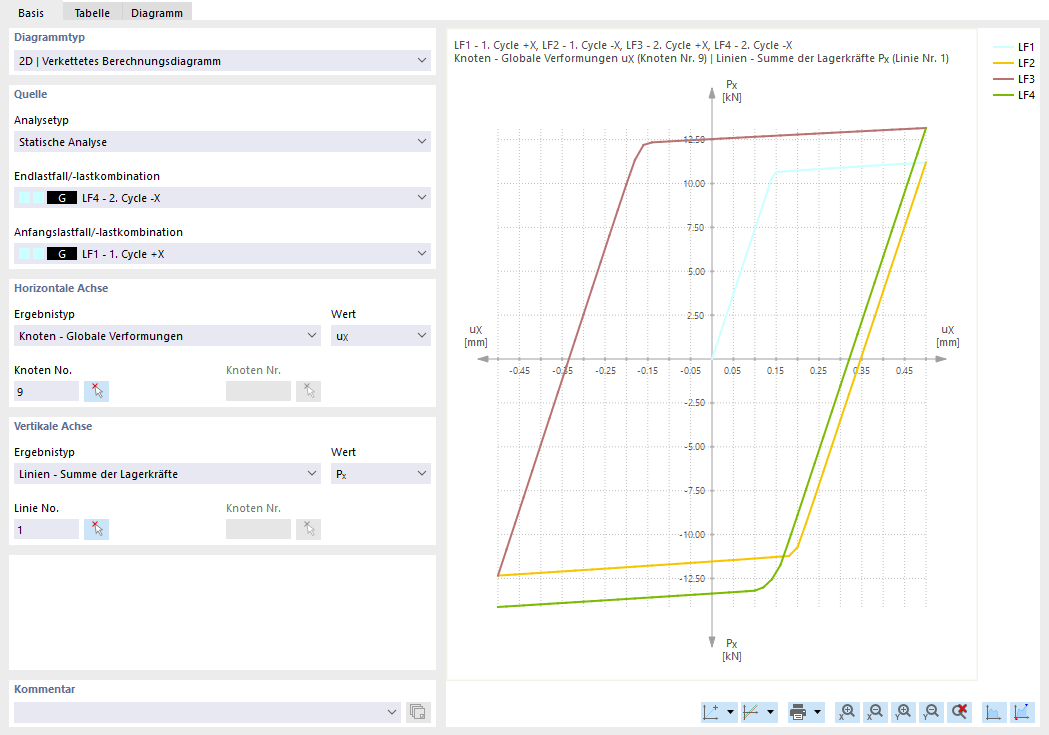Click LF4 legend color line
Viewport: 1049px width, 735px height.
tap(1003, 95)
